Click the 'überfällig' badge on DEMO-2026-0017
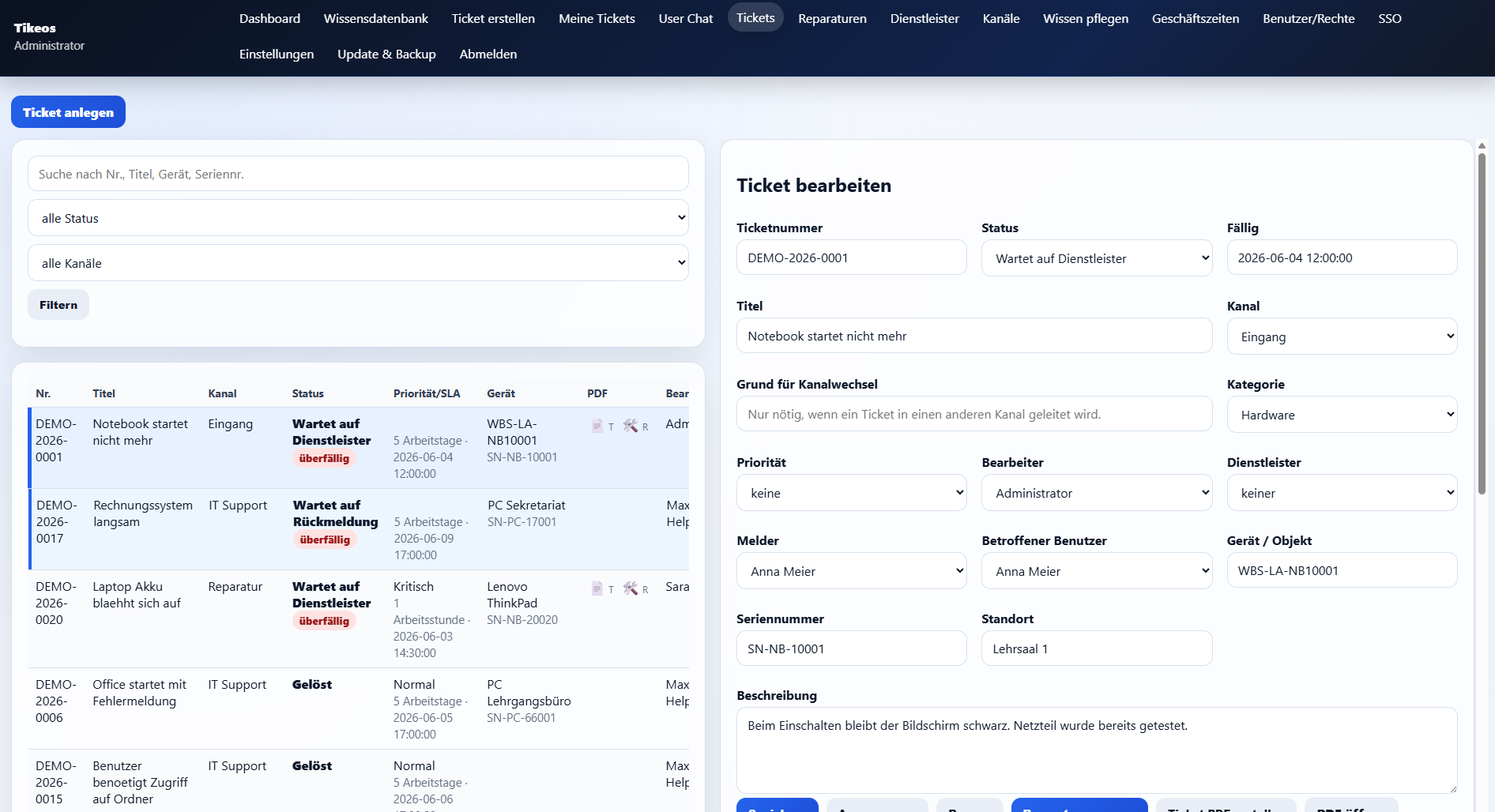The width and height of the screenshot is (1495, 812). tap(325, 539)
